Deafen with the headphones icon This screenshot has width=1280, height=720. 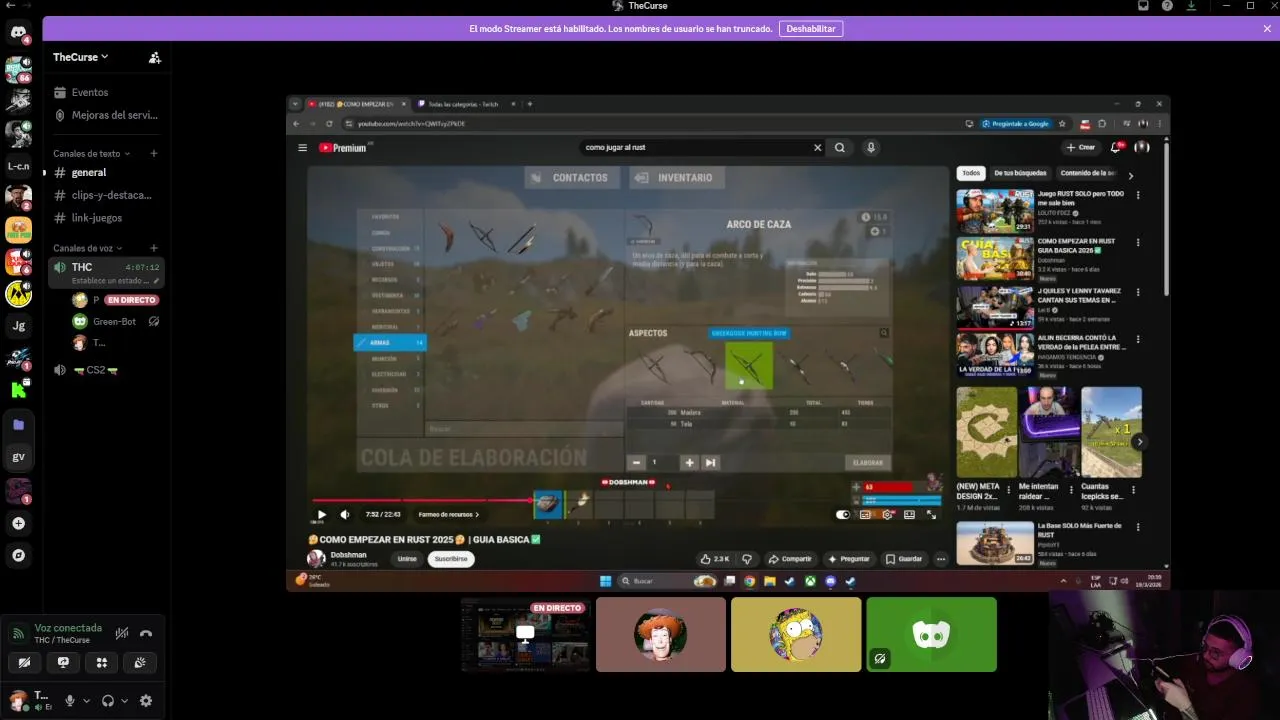click(x=108, y=701)
